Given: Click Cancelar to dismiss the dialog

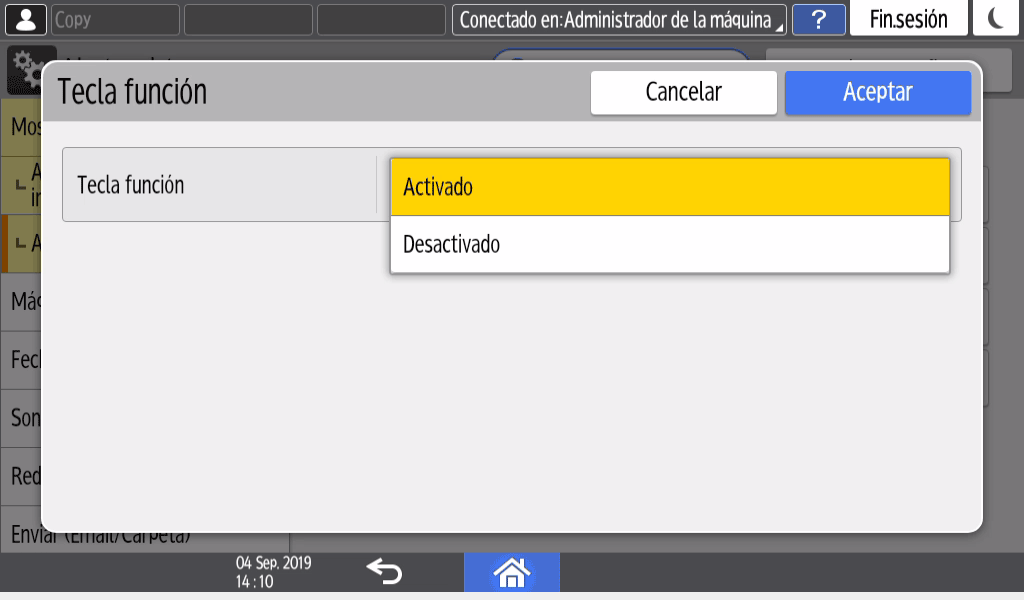Looking at the screenshot, I should 683,93.
